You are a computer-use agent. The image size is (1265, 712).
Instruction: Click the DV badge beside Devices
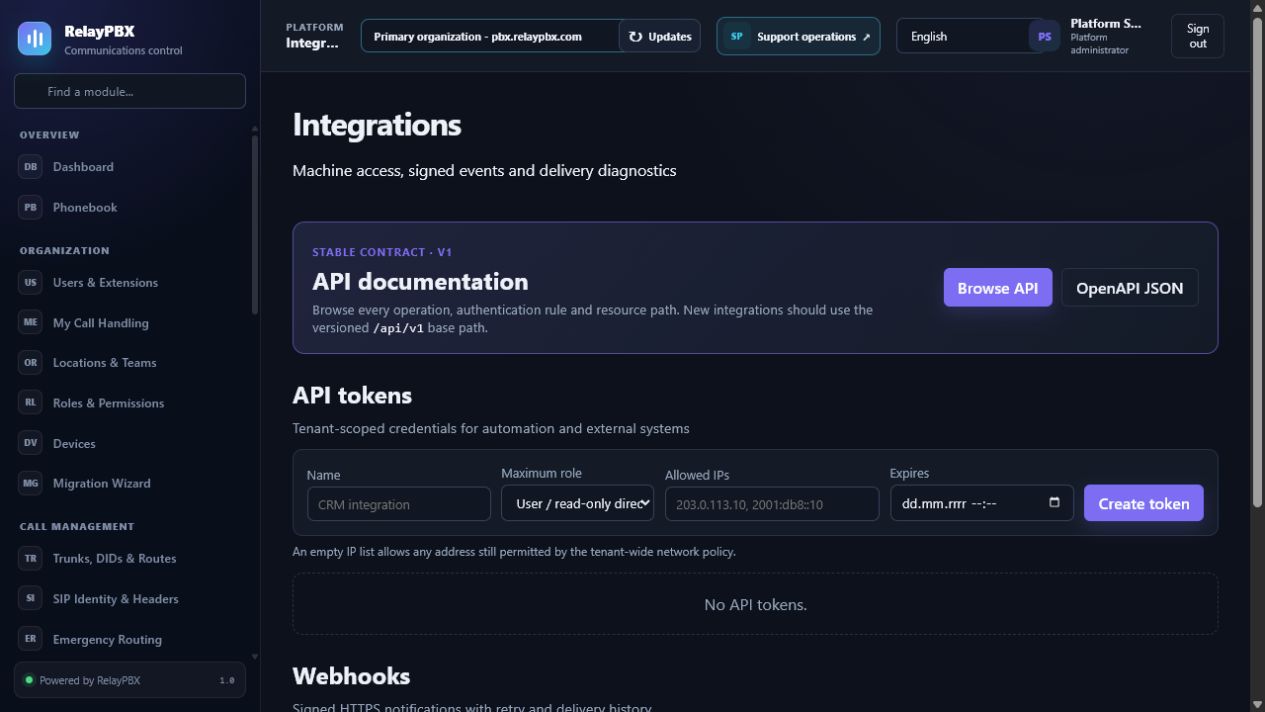(30, 443)
